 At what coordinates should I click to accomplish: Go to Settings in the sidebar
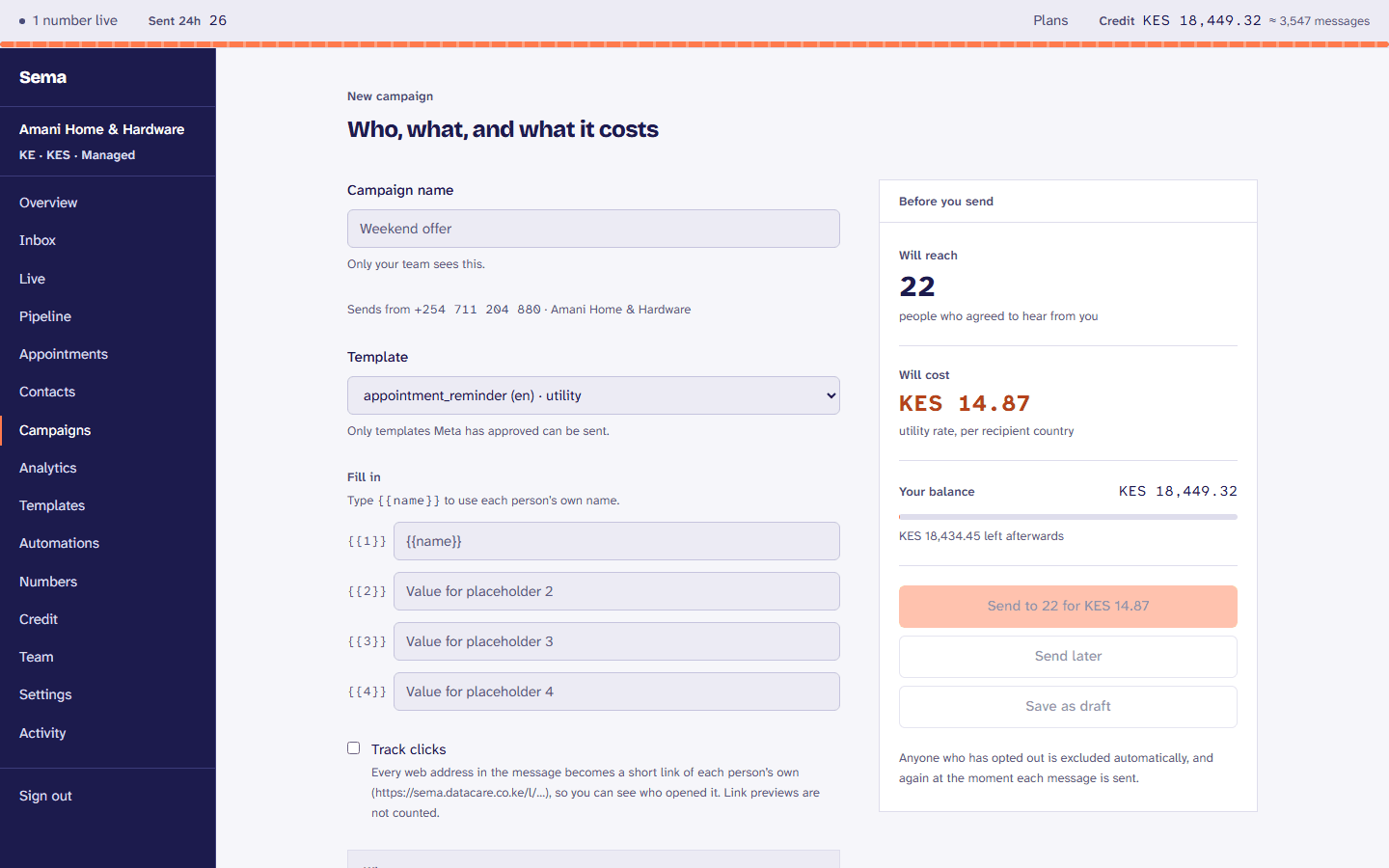point(108,694)
